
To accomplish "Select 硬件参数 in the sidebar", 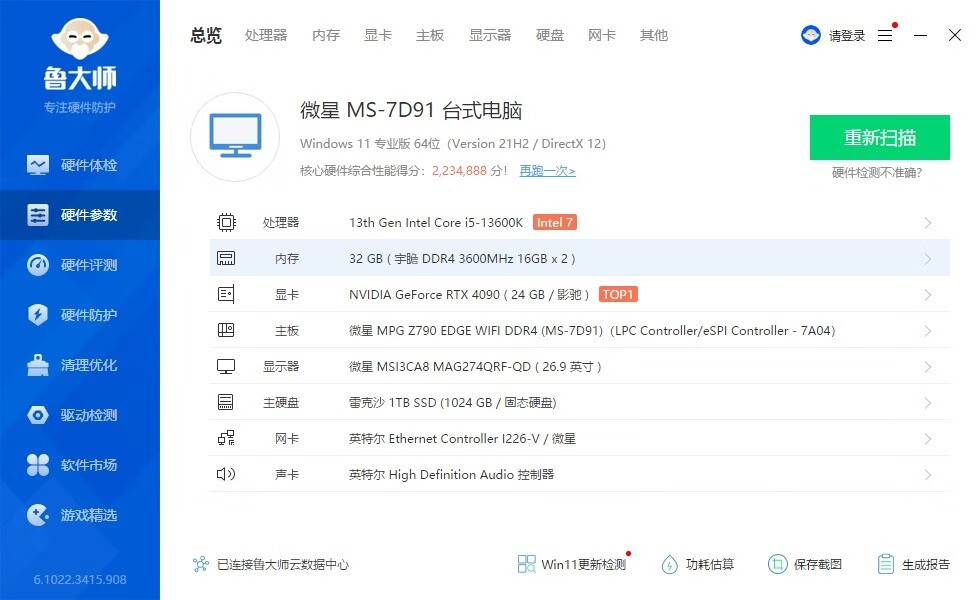I will pyautogui.click(x=80, y=215).
